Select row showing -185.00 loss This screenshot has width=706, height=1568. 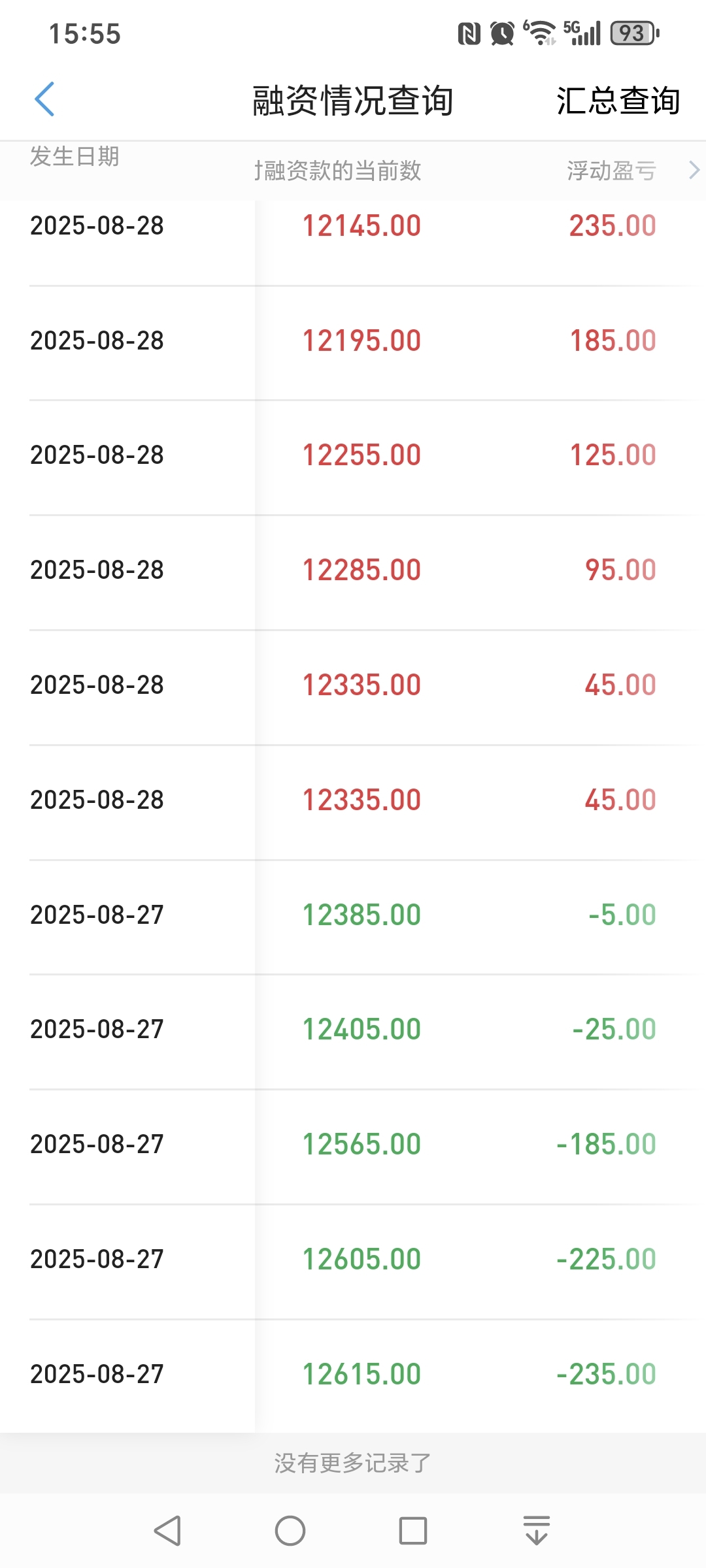353,1145
